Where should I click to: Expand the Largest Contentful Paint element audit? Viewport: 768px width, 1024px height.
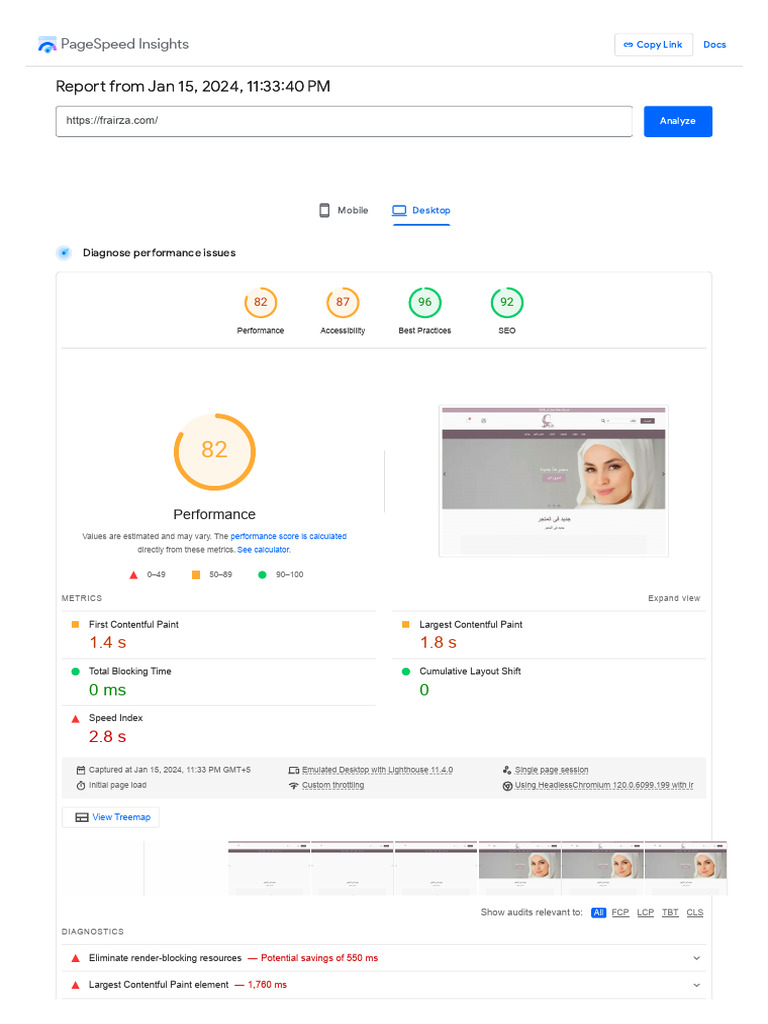(384, 985)
